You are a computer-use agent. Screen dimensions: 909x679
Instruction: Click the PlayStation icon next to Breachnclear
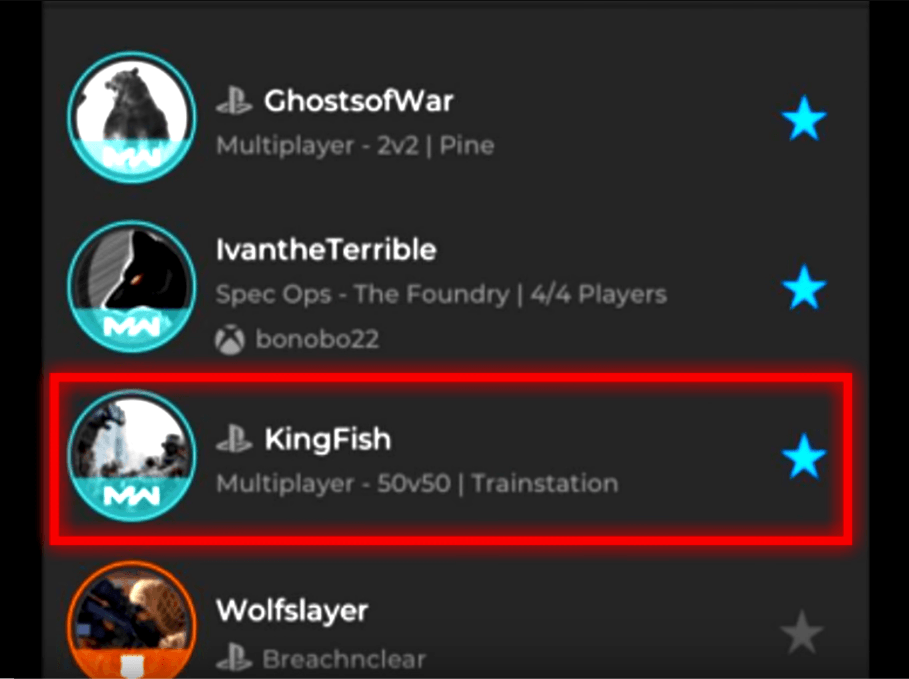pyautogui.click(x=234, y=659)
